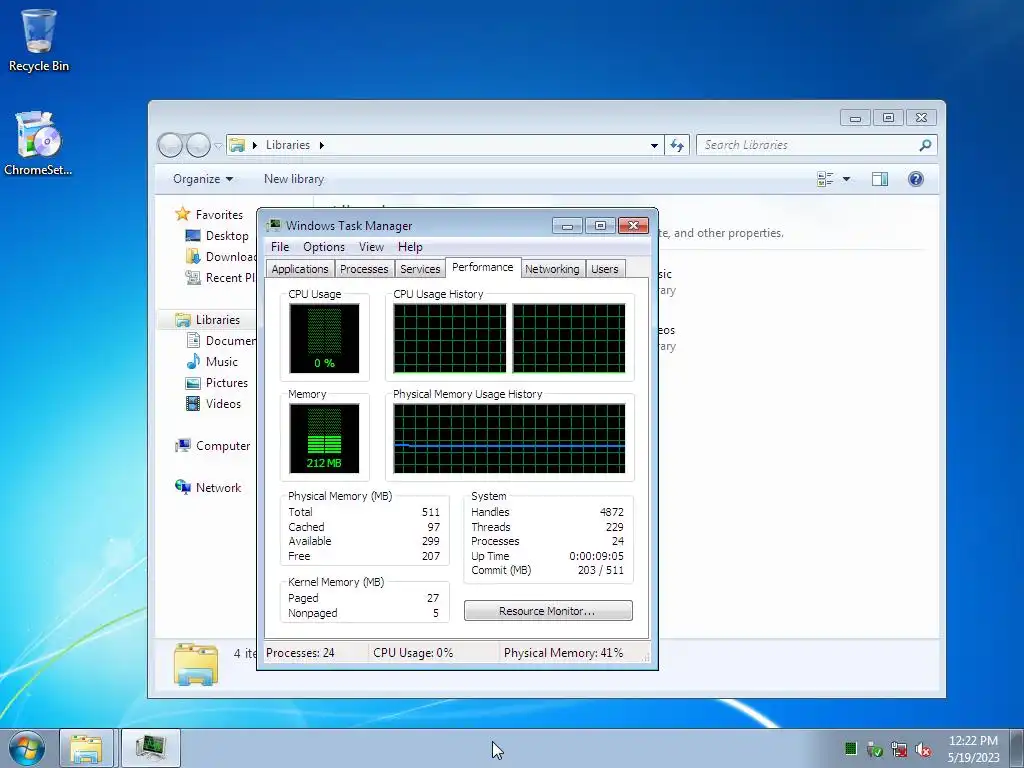The image size is (1024, 768).
Task: Open Desktop in Explorer favorites
Action: (216, 236)
